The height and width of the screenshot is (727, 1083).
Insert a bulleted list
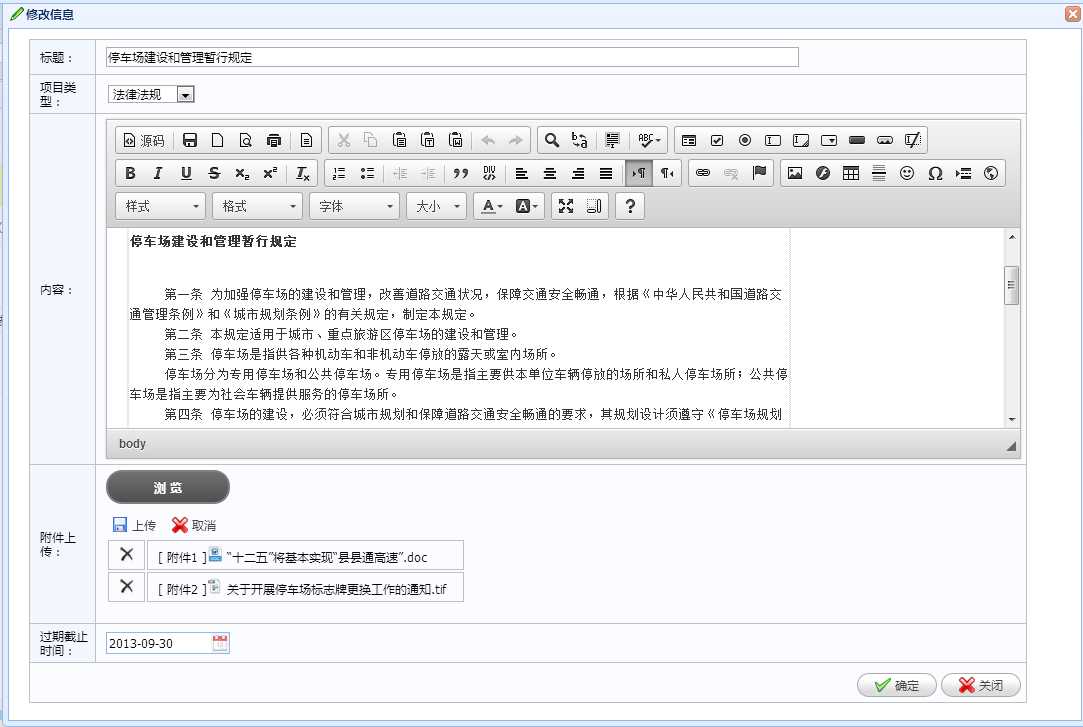coord(367,173)
